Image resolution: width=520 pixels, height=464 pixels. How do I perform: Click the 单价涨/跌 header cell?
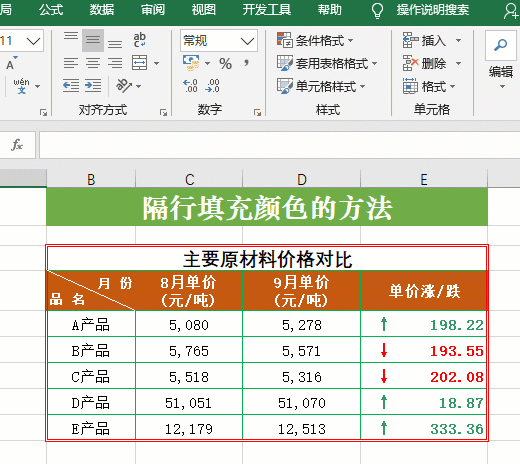[424, 291]
